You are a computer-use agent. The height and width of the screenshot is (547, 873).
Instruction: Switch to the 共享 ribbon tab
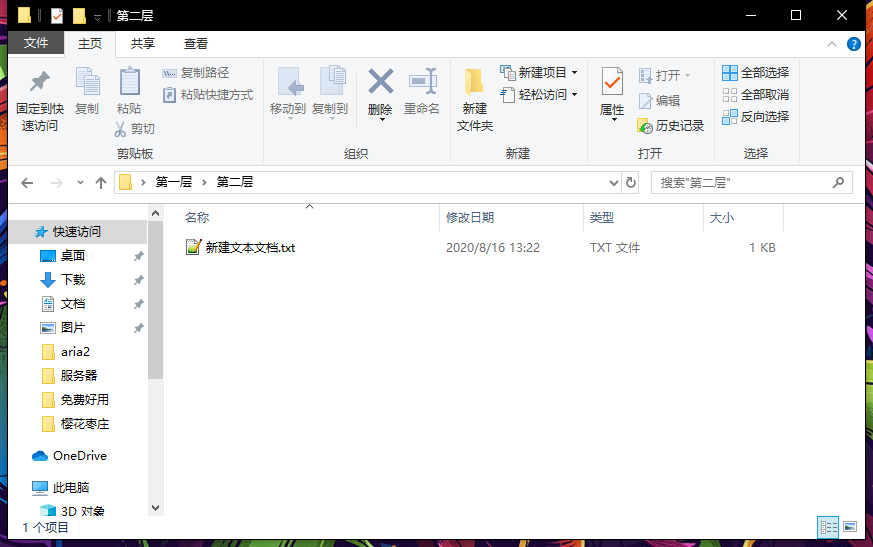[x=143, y=43]
